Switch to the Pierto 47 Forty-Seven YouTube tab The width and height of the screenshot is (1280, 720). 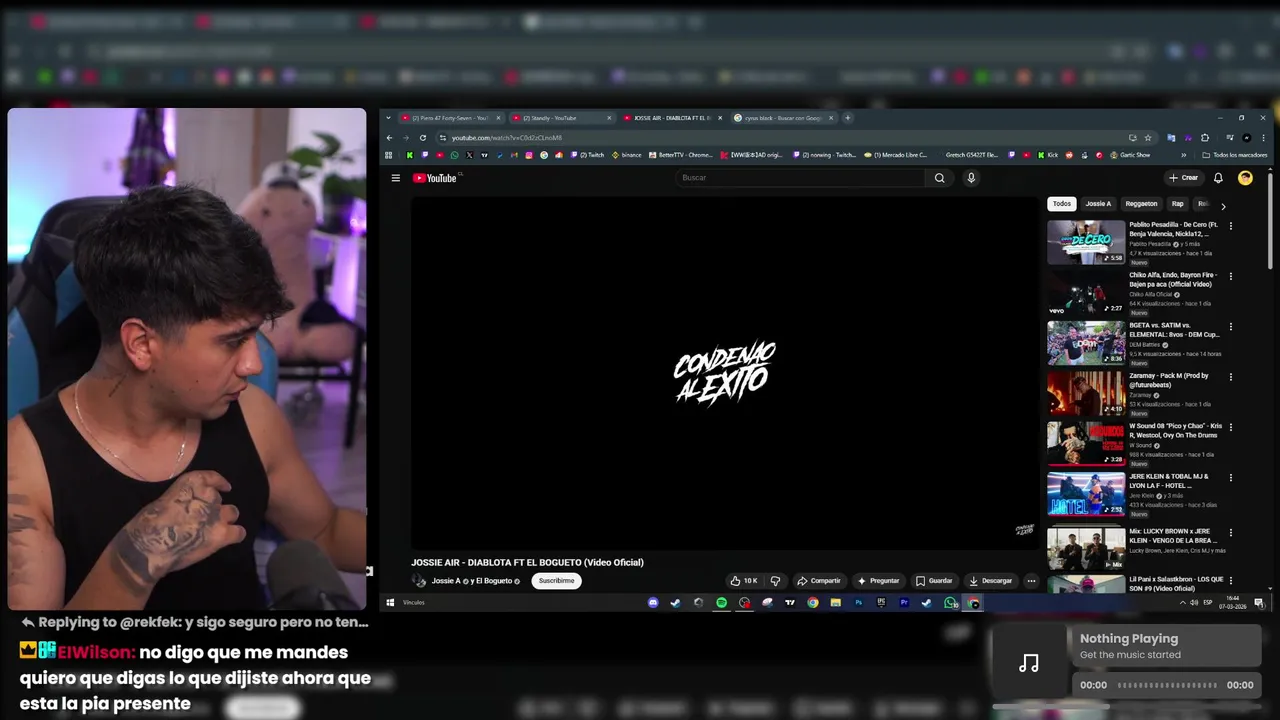click(x=450, y=118)
